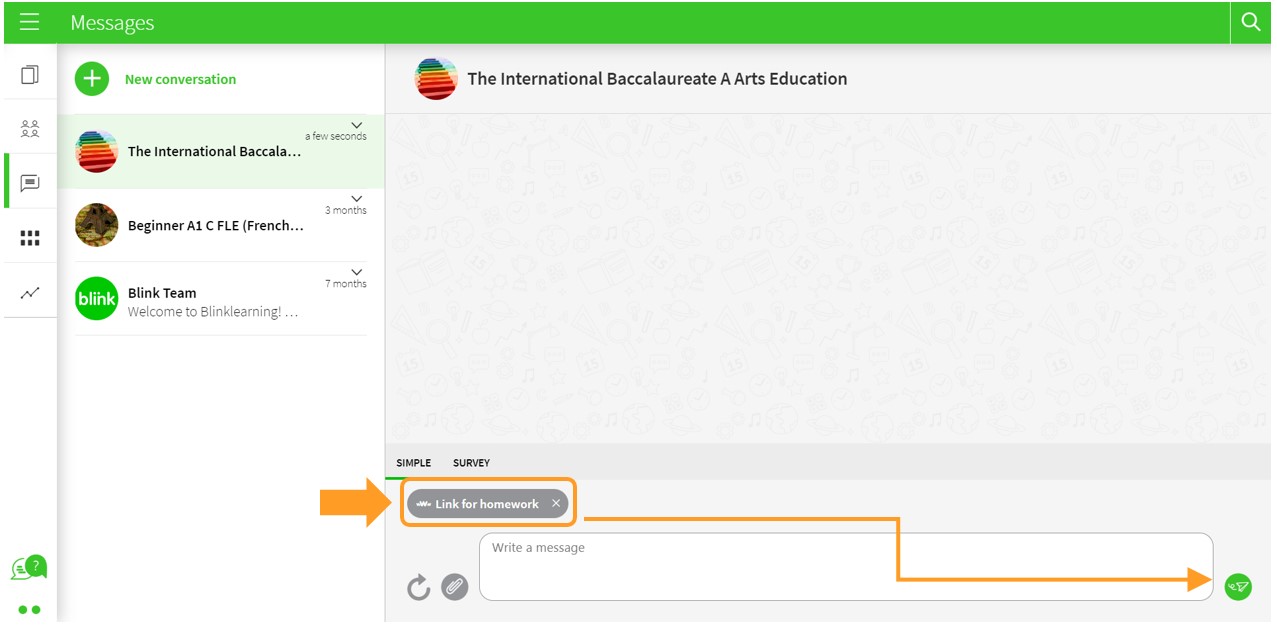Click the circular arrow refresh icon
Screen dimensions: 1277x625
(418, 587)
